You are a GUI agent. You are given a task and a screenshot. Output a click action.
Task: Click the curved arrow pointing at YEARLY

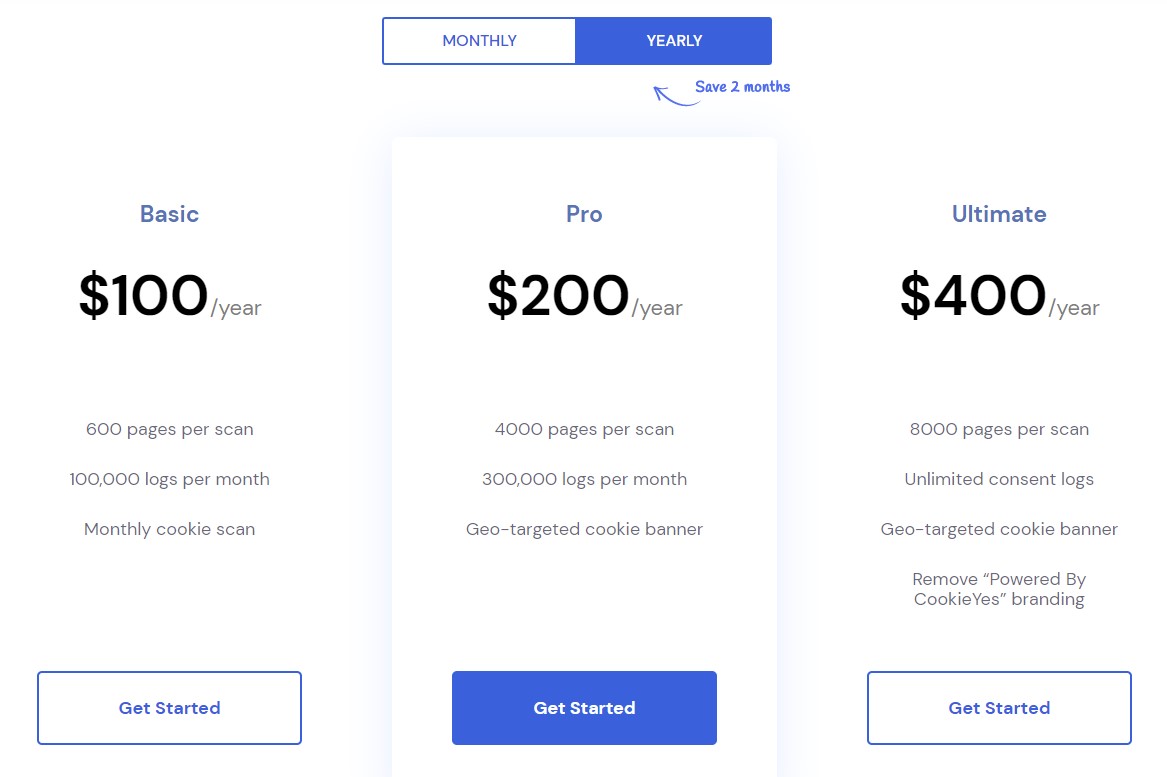(674, 96)
